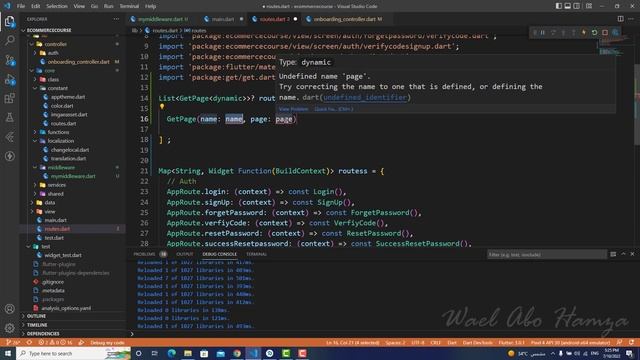Click Step Into in debug toolbar
Screen dimensions: 640x360
tap(564, 32)
